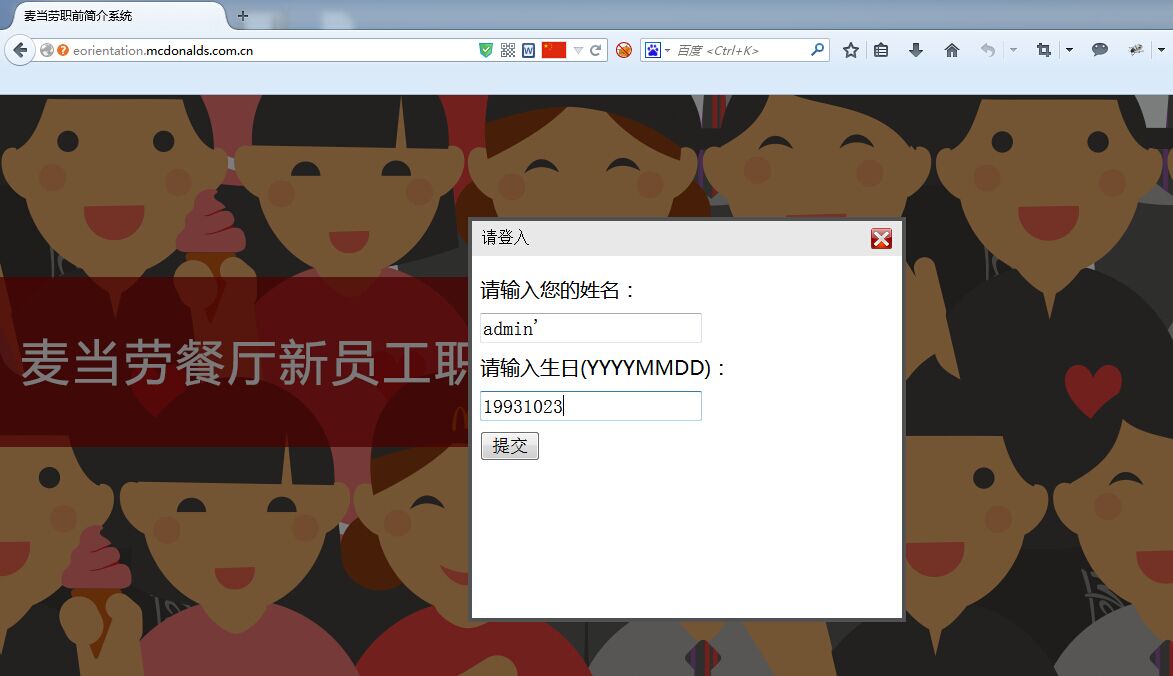
Task: Reload the page with the refresh icon
Action: click(x=595, y=50)
